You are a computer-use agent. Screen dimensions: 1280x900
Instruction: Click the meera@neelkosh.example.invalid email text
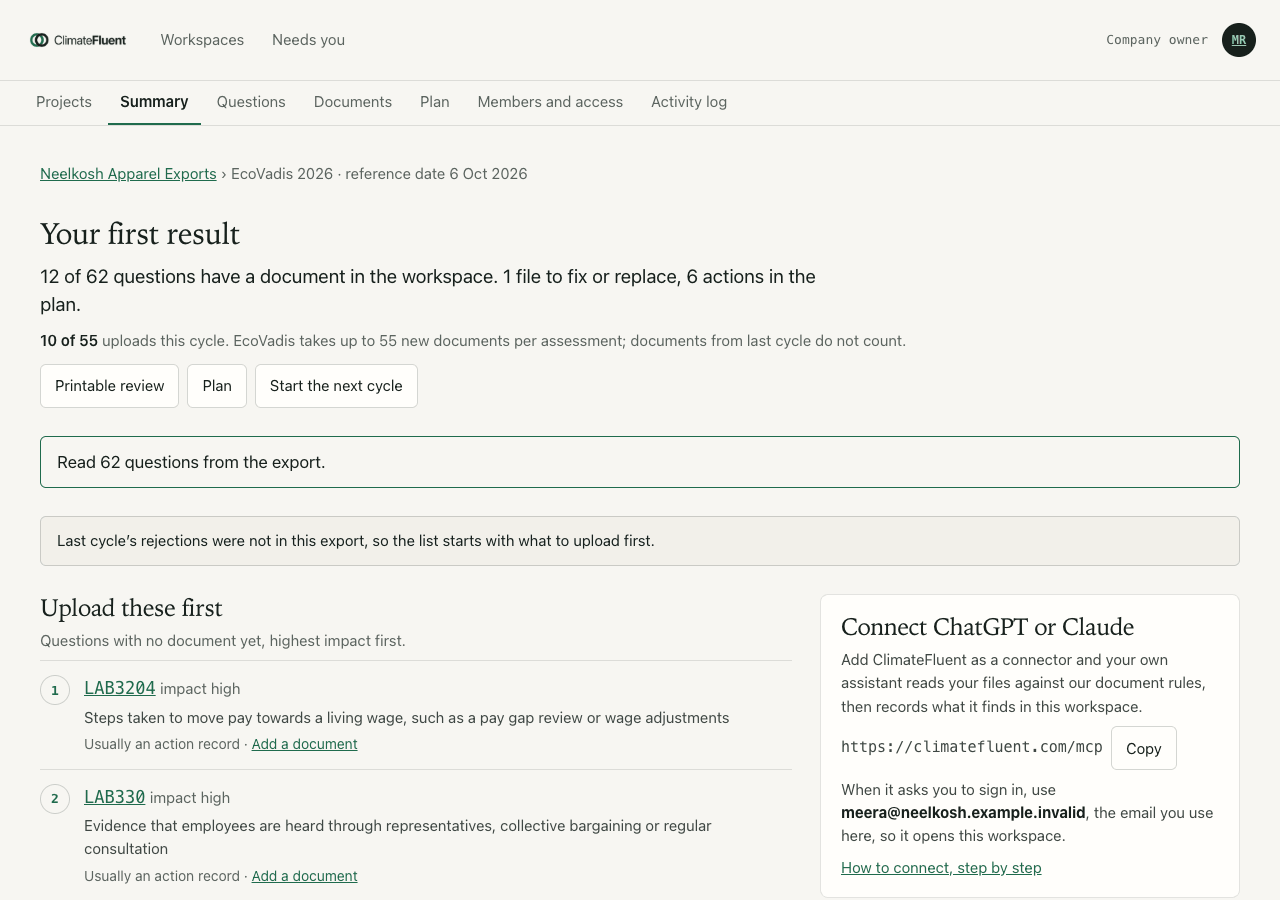pos(963,813)
